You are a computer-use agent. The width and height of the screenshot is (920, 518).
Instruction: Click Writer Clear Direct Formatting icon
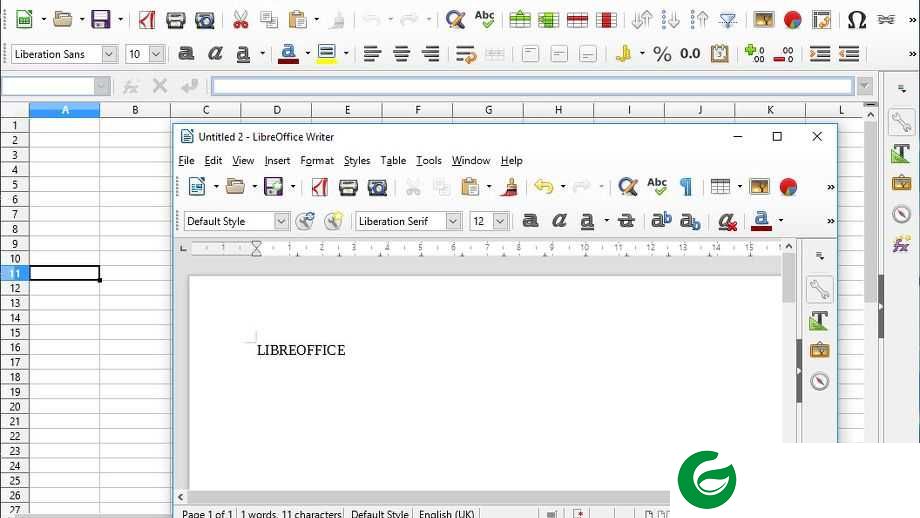[x=727, y=221]
